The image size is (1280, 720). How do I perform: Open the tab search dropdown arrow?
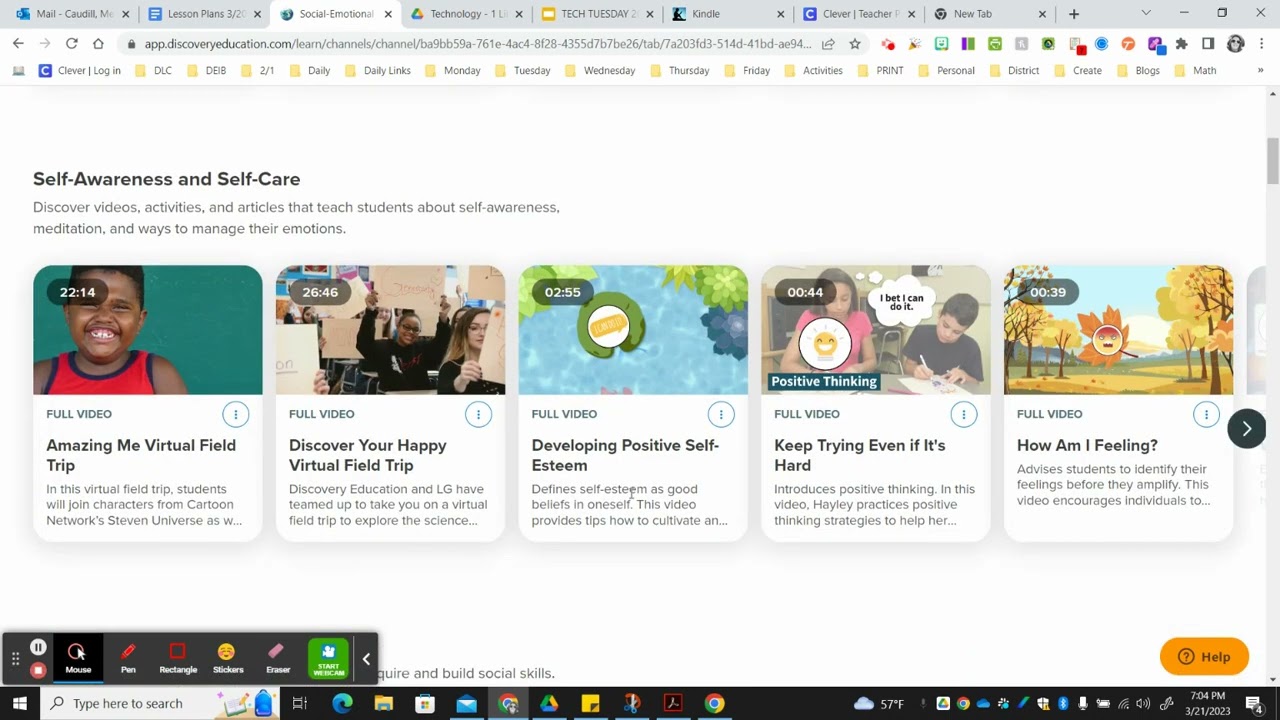[x=1146, y=14]
